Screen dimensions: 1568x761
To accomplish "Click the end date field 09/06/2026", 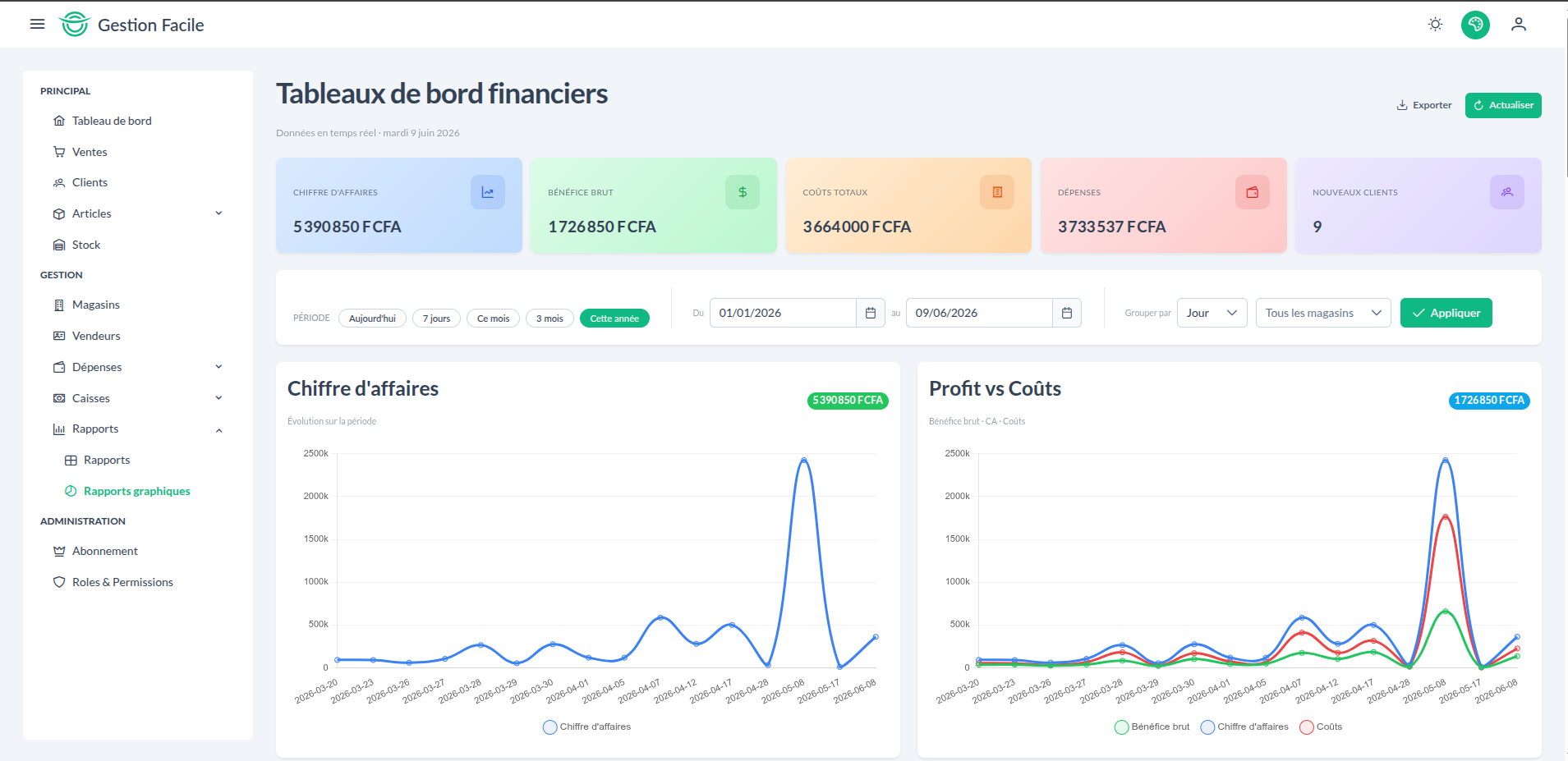I will click(979, 313).
